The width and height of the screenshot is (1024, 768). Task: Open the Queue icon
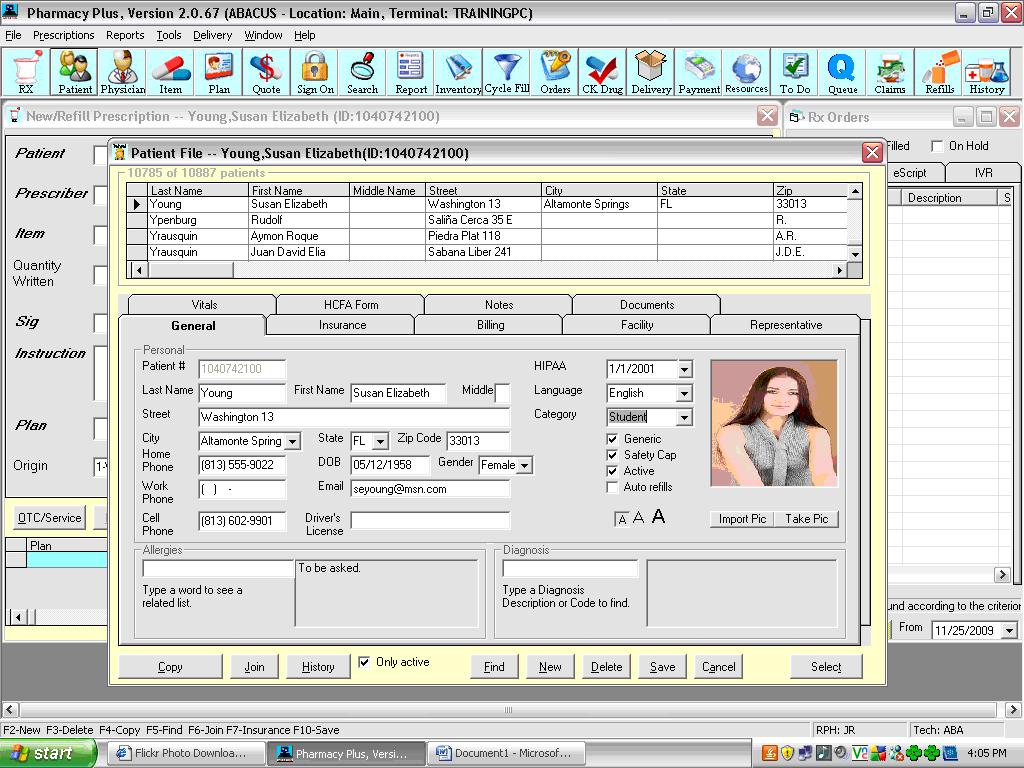pyautogui.click(x=842, y=72)
